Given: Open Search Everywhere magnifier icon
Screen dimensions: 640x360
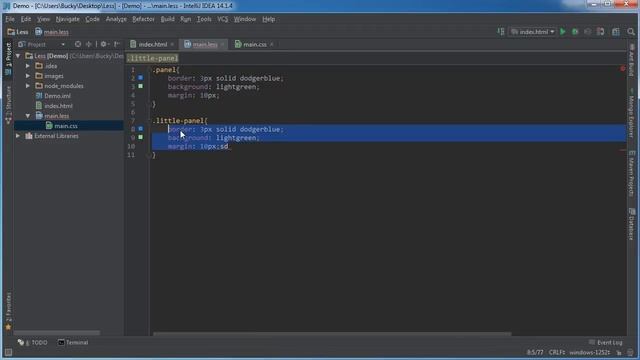Looking at the screenshot, I should click(631, 32).
